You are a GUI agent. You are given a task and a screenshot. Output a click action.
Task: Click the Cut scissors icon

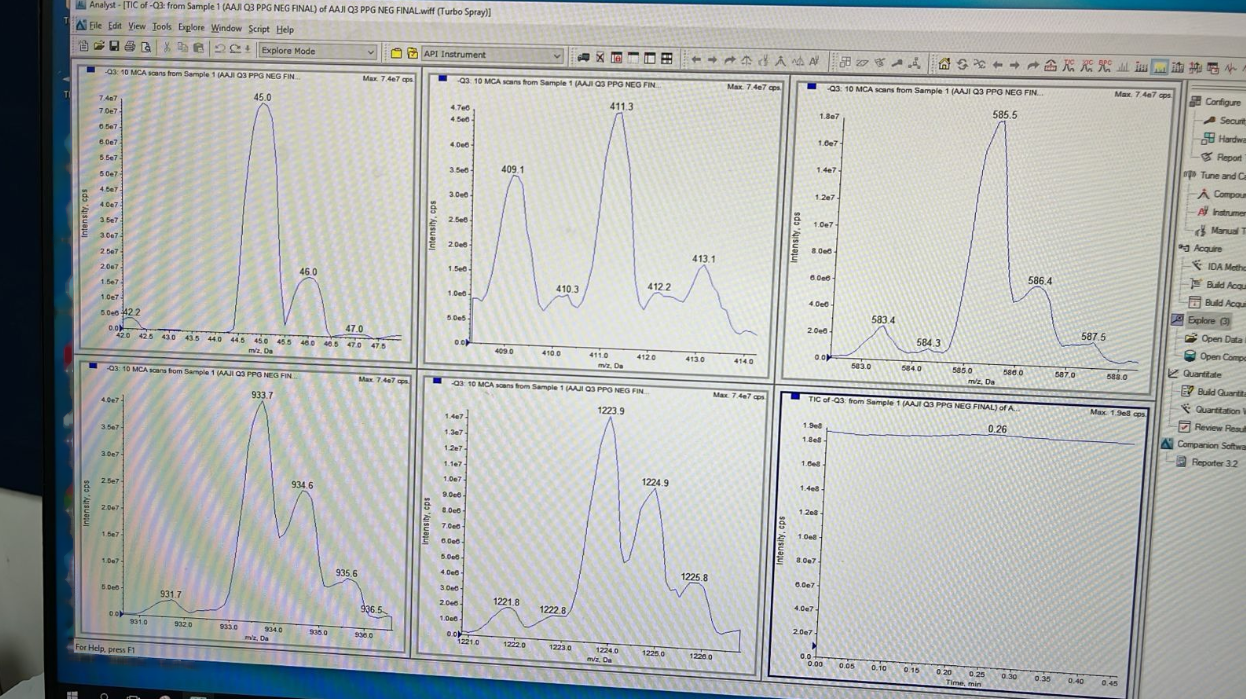[x=166, y=47]
